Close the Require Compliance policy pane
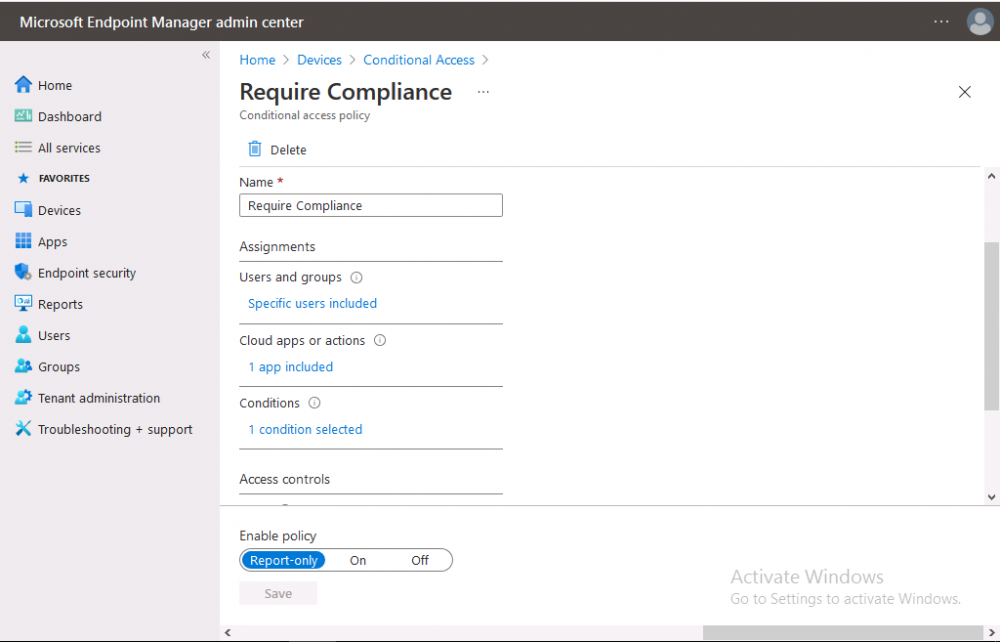Viewport: 1000px width, 642px height. 964,92
